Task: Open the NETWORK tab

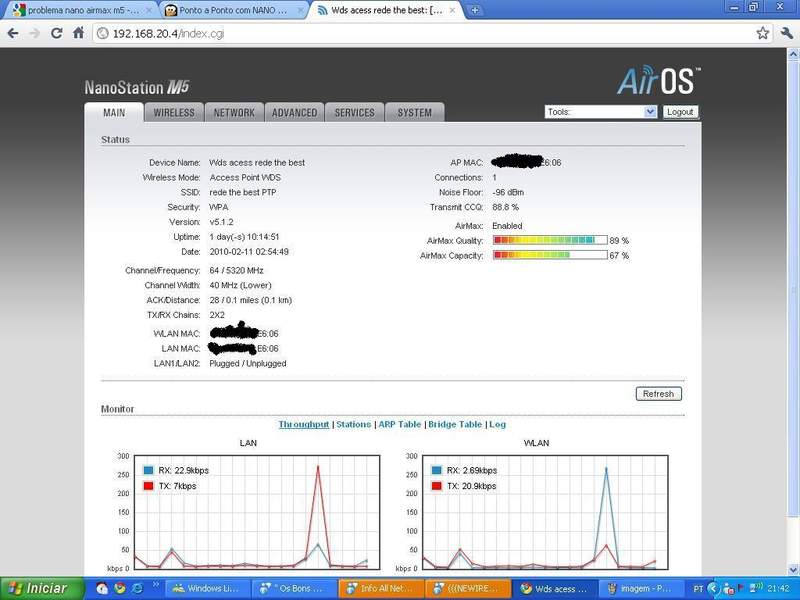Action: (x=234, y=113)
